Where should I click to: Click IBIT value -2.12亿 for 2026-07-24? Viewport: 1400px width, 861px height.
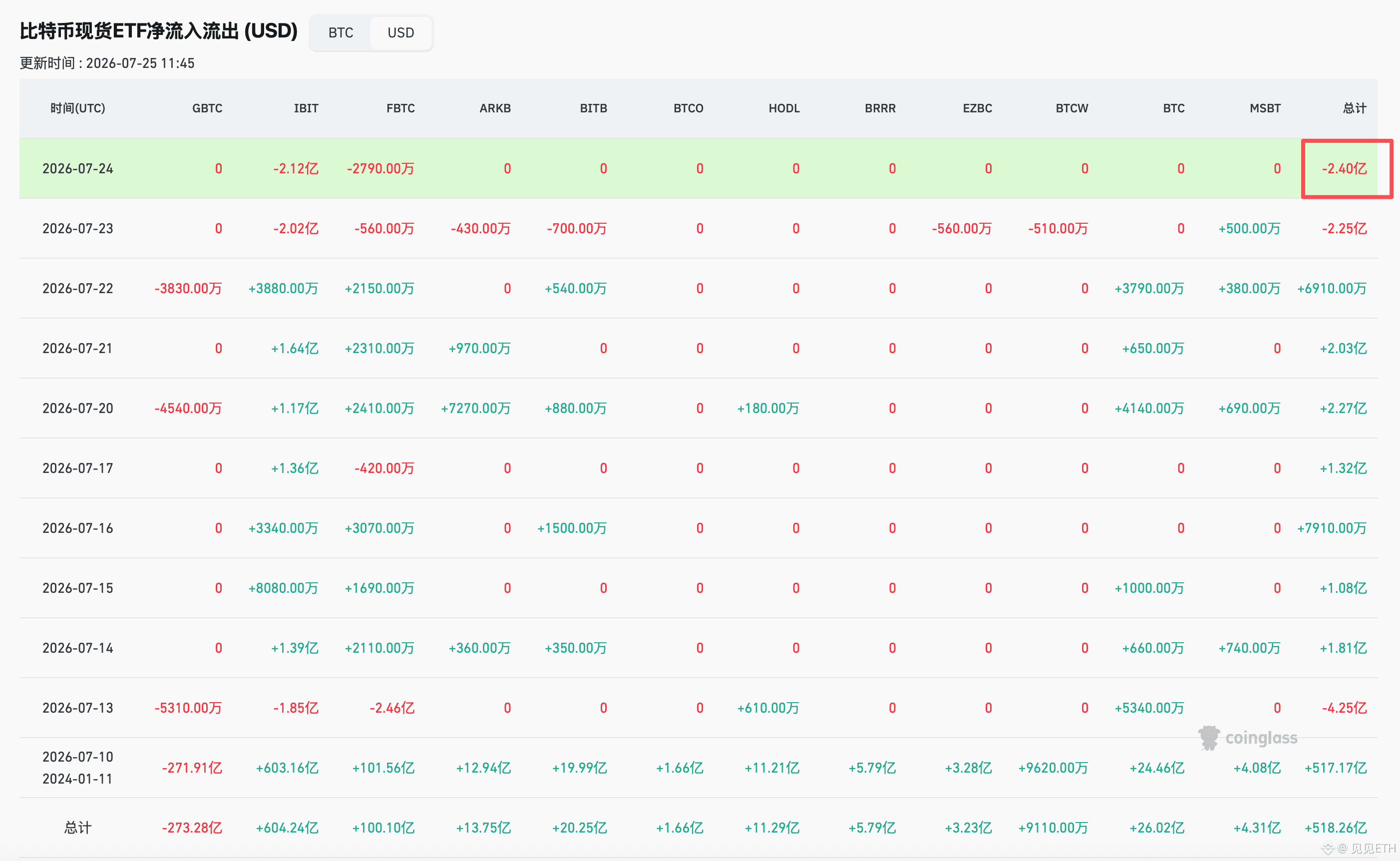[x=296, y=169]
